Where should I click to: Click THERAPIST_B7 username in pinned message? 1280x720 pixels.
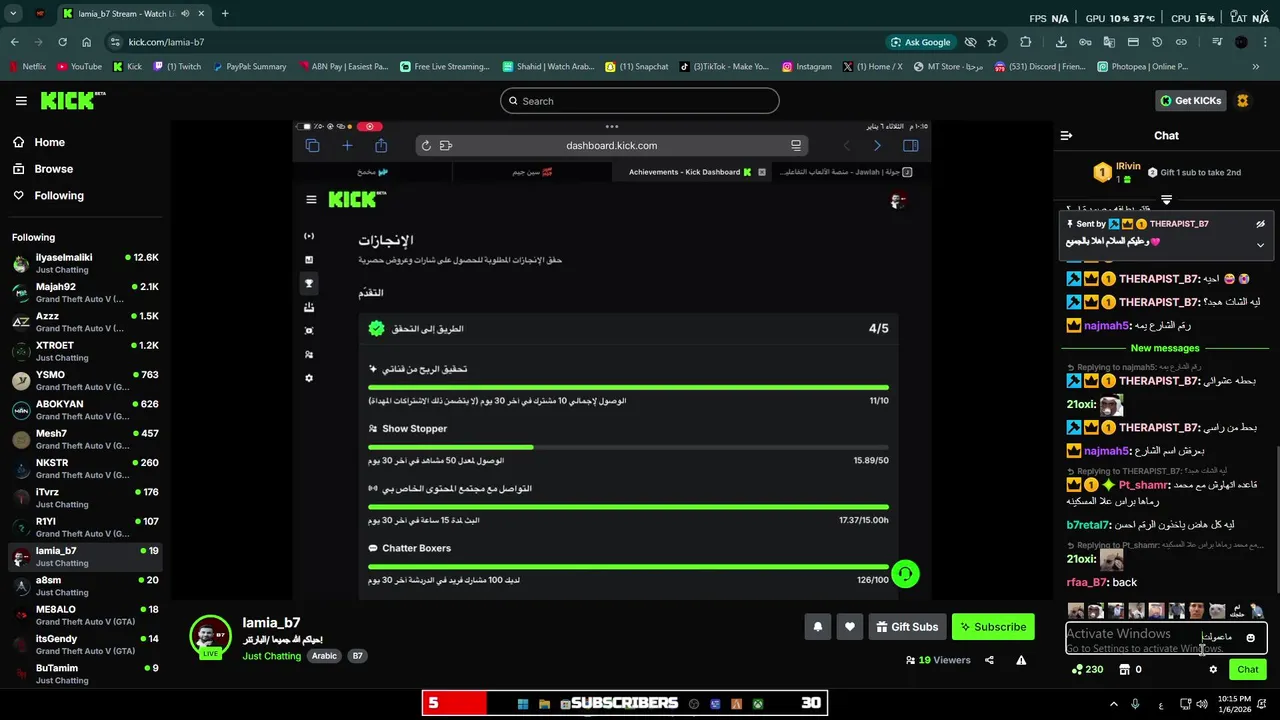point(1179,224)
